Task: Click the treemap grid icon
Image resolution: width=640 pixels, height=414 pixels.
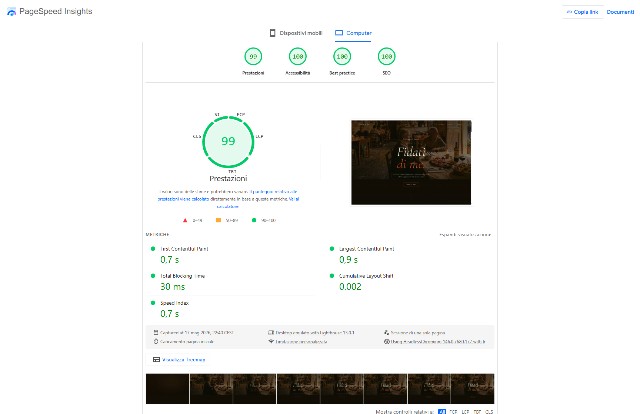Action: [x=156, y=360]
